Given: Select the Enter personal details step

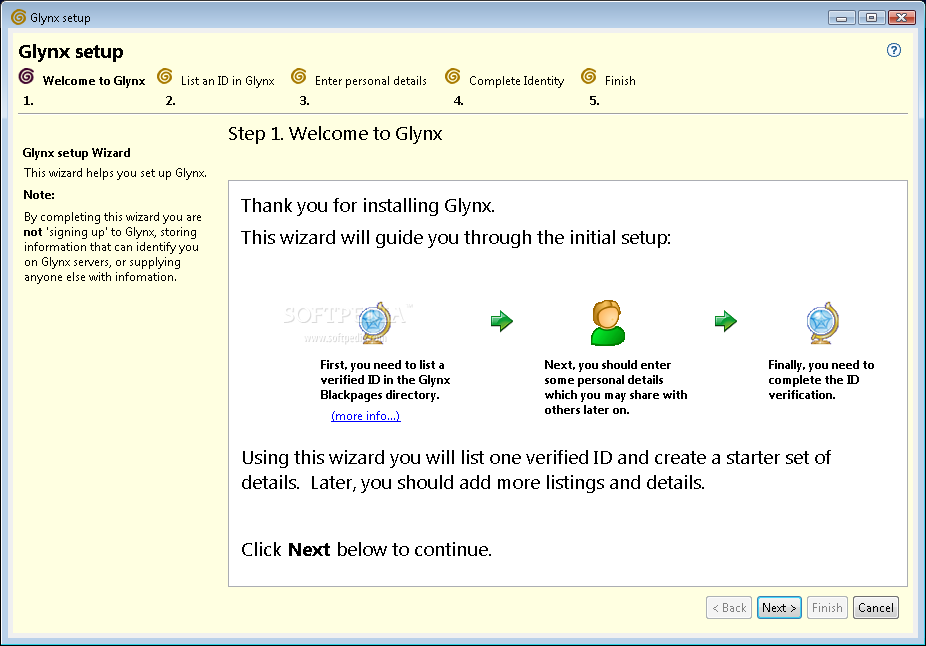Looking at the screenshot, I should coord(371,81).
